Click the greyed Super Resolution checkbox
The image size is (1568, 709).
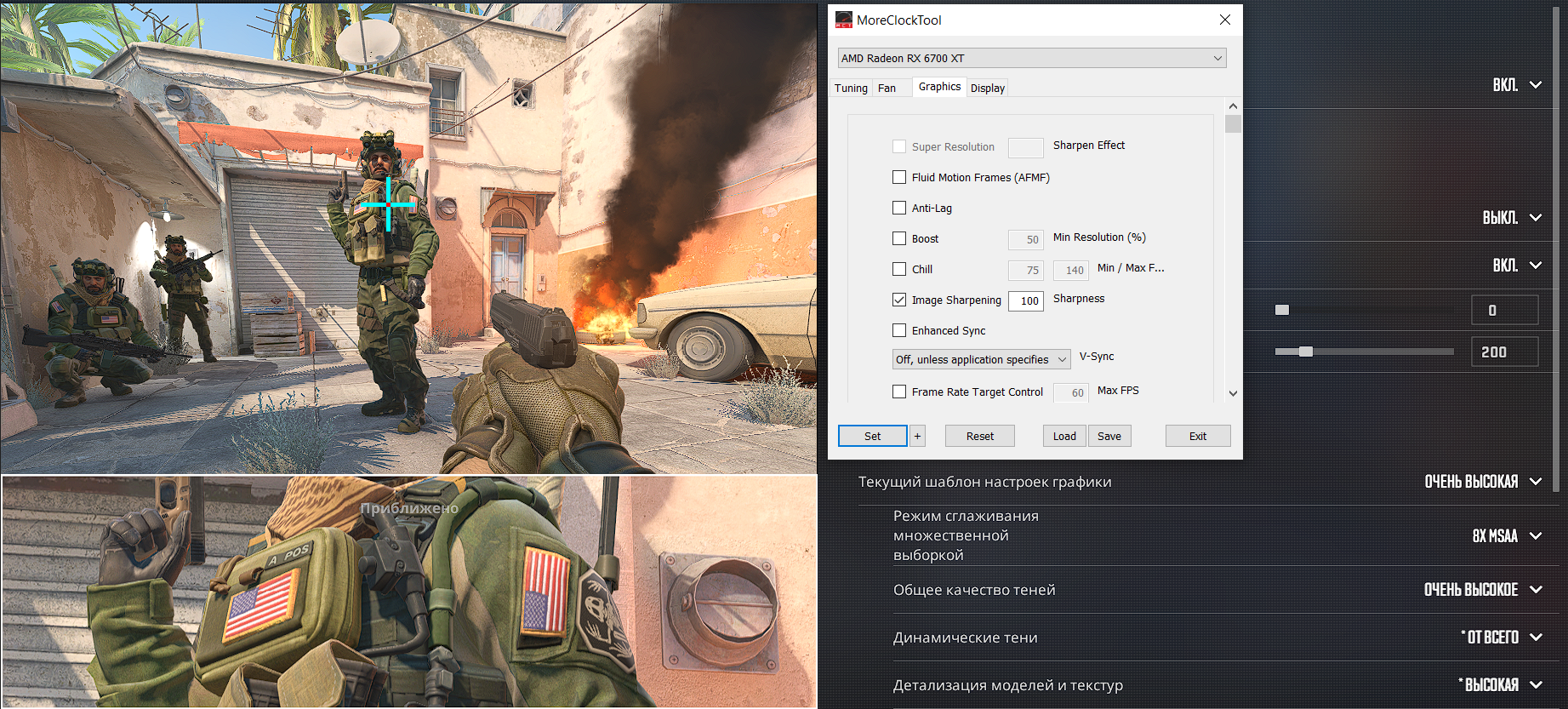[x=899, y=146]
